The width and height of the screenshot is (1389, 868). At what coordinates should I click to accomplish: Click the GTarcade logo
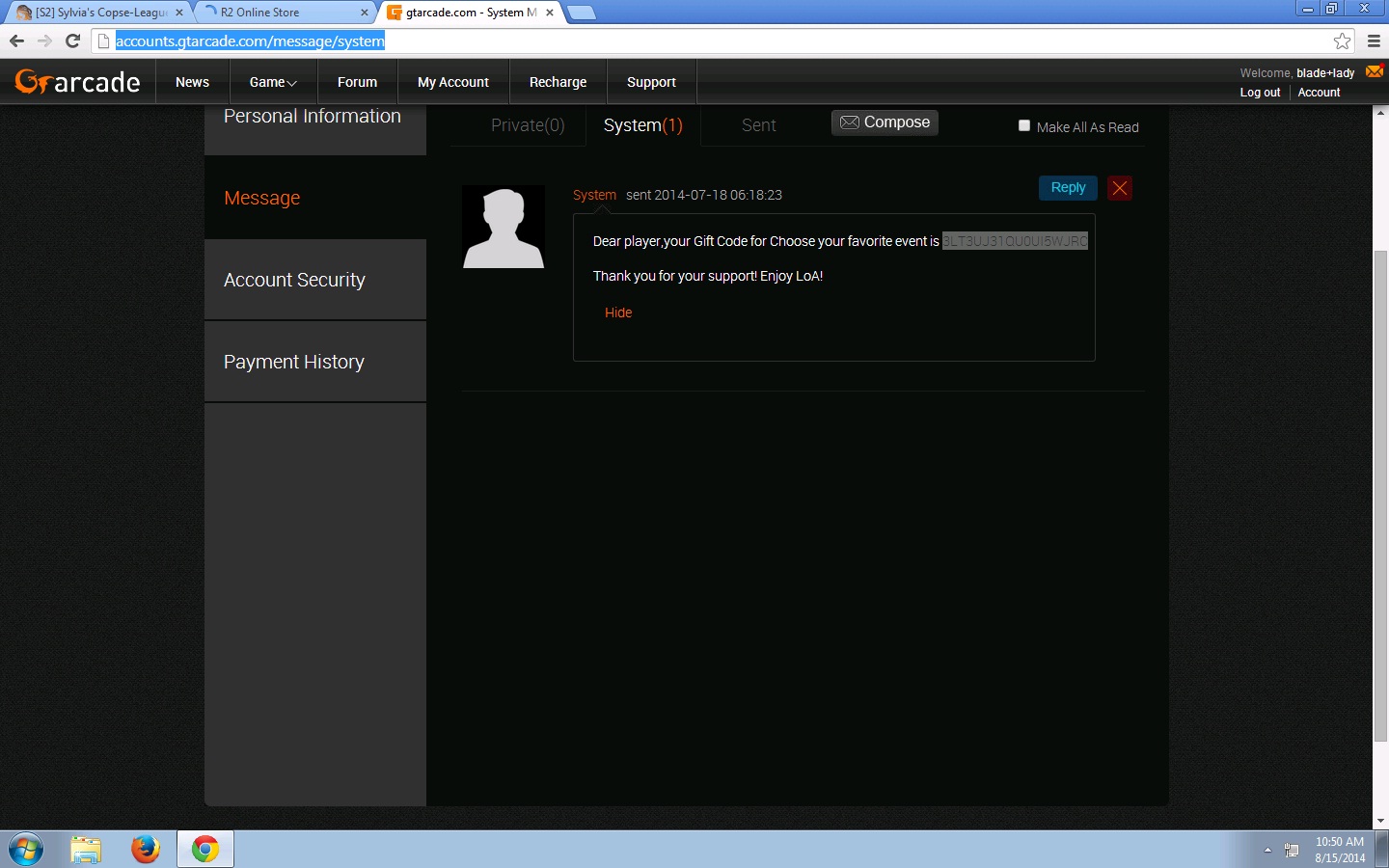click(77, 82)
